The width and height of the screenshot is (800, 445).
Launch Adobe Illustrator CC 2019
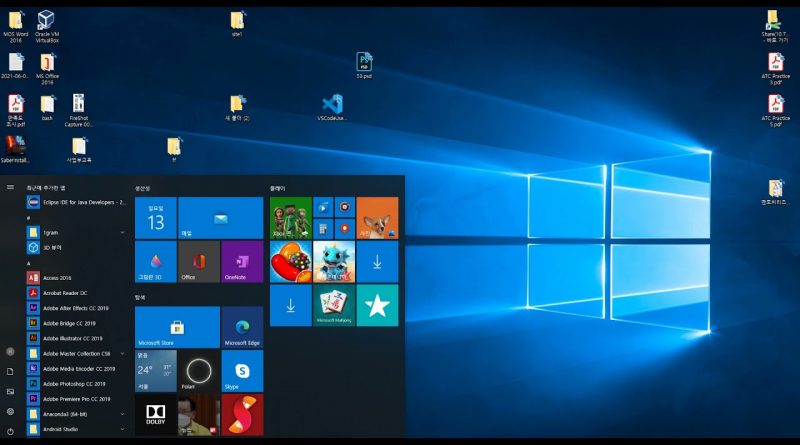tap(77, 338)
